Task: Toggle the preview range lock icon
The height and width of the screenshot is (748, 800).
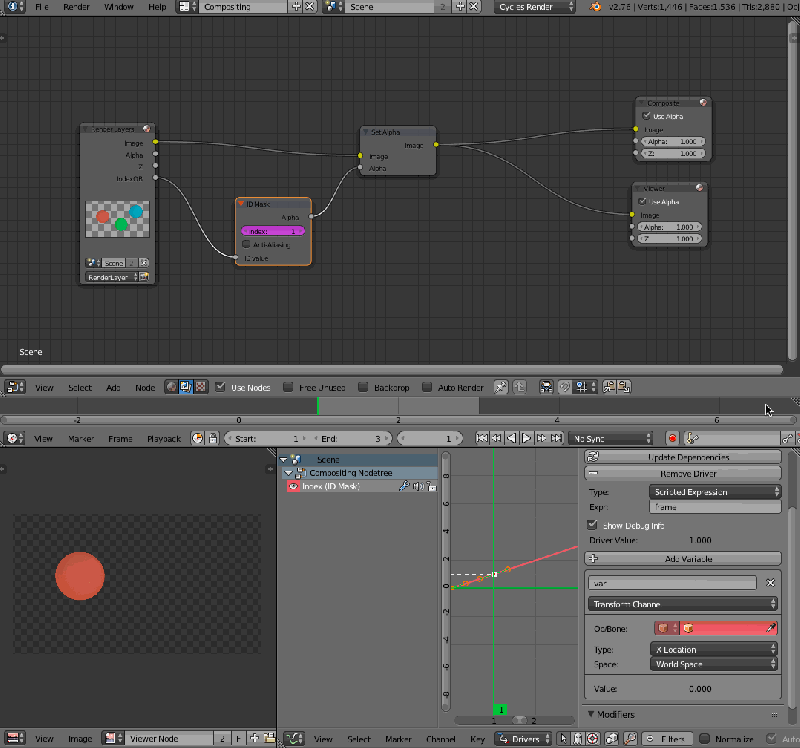Action: click(213, 438)
